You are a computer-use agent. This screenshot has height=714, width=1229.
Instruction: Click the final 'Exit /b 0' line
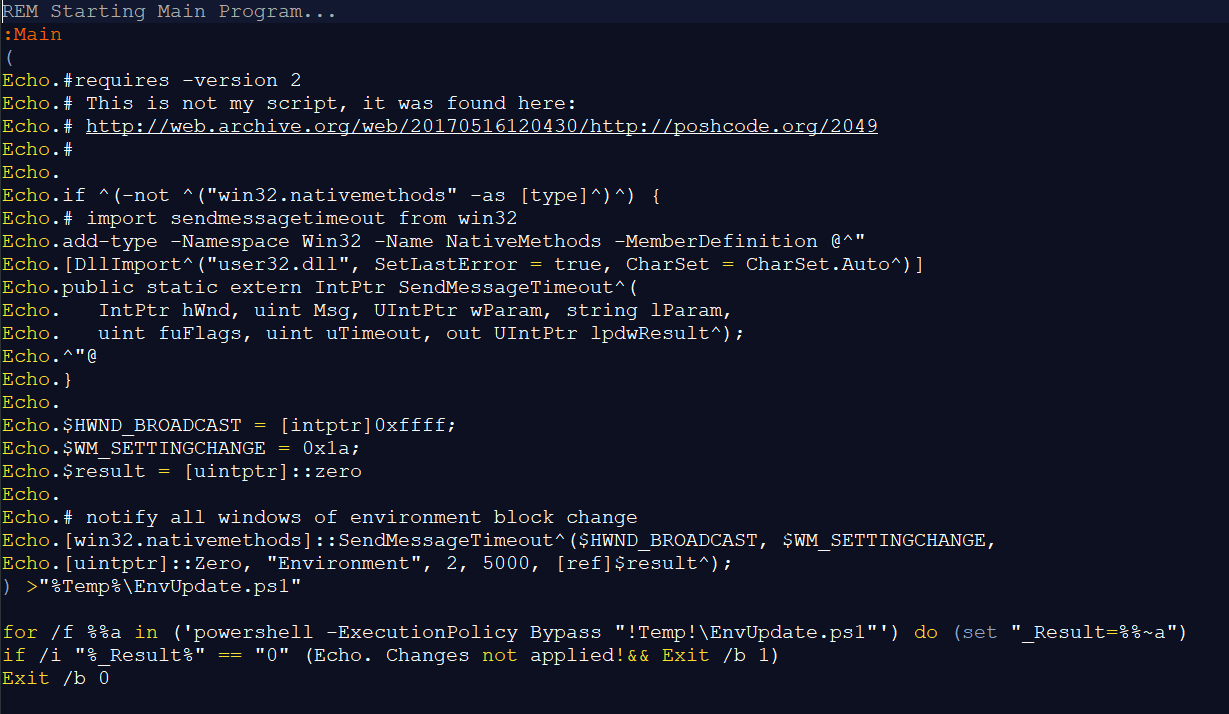pyautogui.click(x=55, y=678)
